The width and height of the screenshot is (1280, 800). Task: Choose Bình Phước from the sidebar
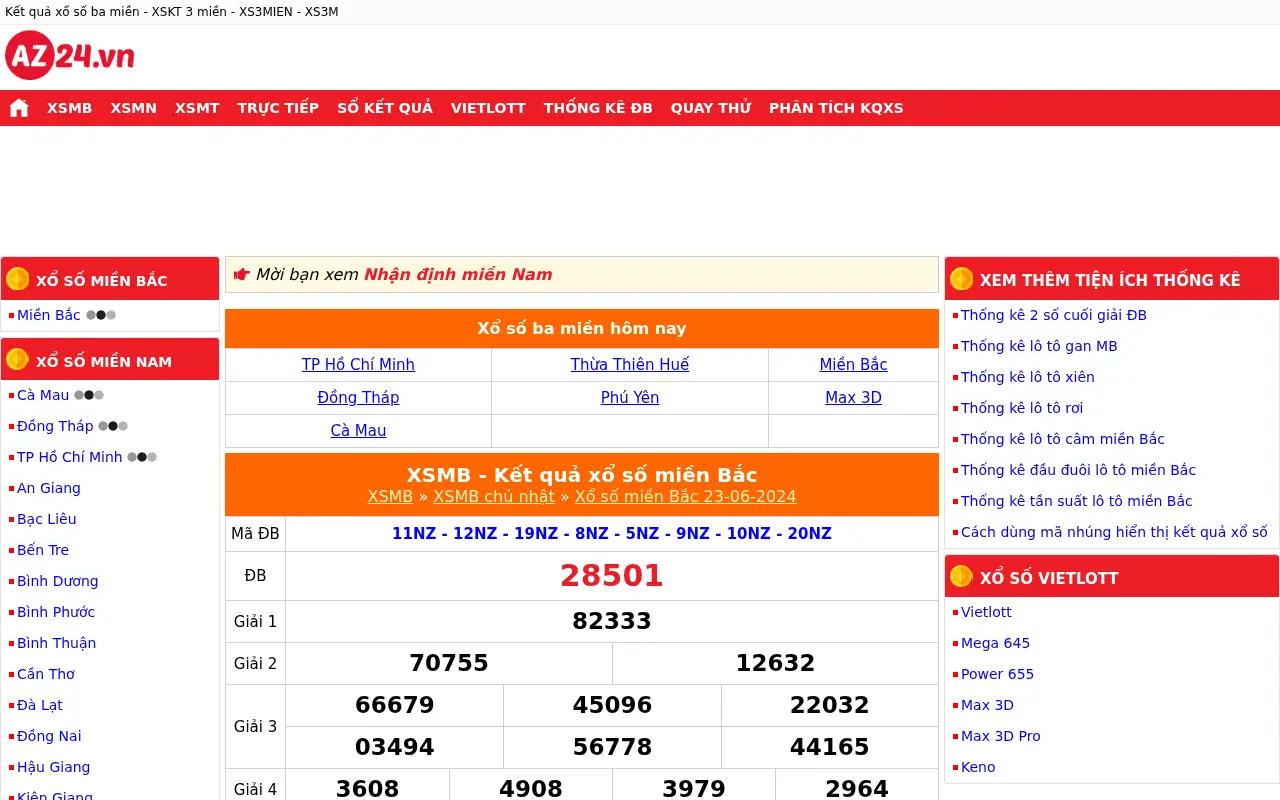tap(56, 612)
